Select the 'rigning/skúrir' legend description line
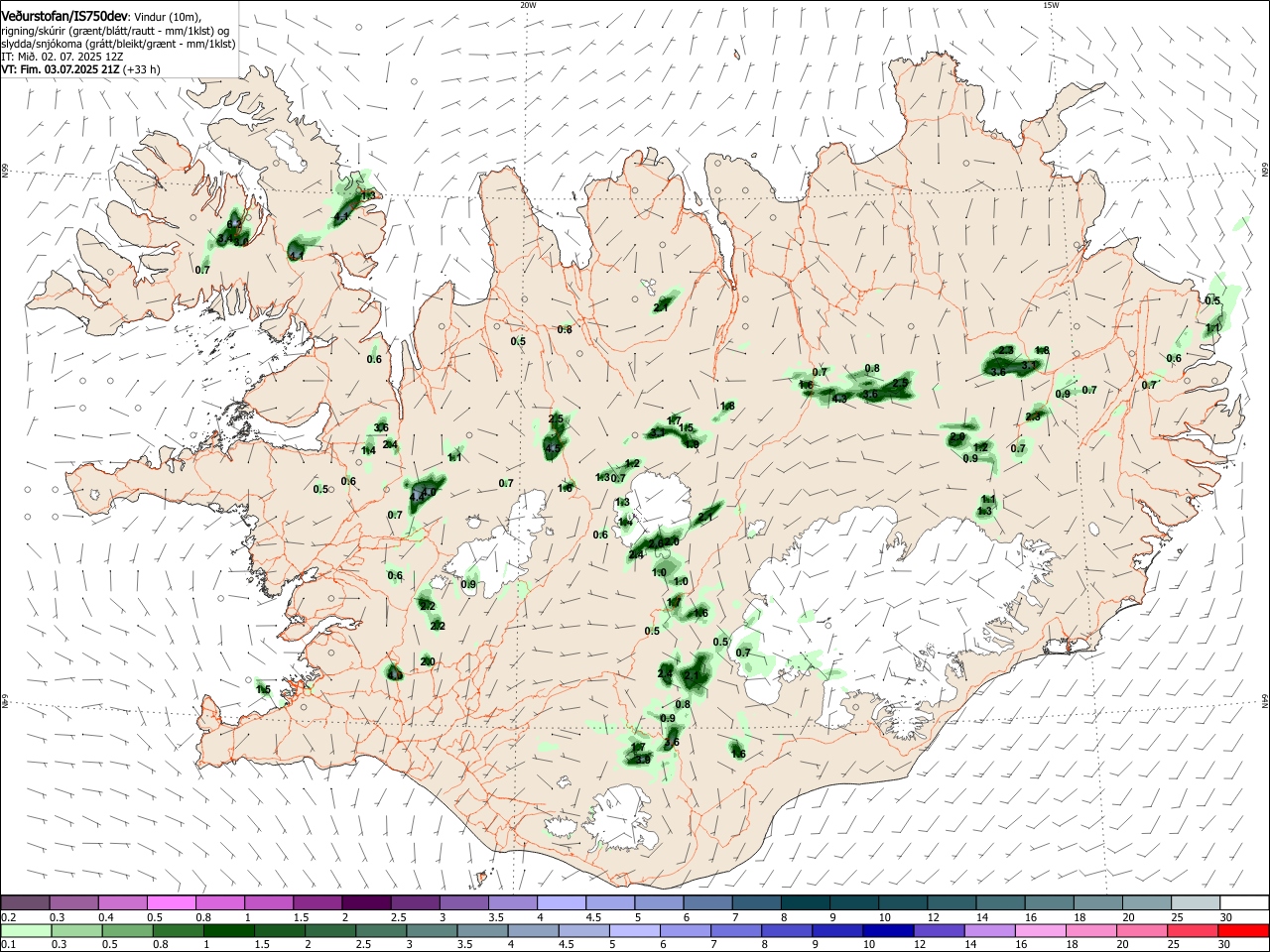The image size is (1270, 952). coord(115,31)
